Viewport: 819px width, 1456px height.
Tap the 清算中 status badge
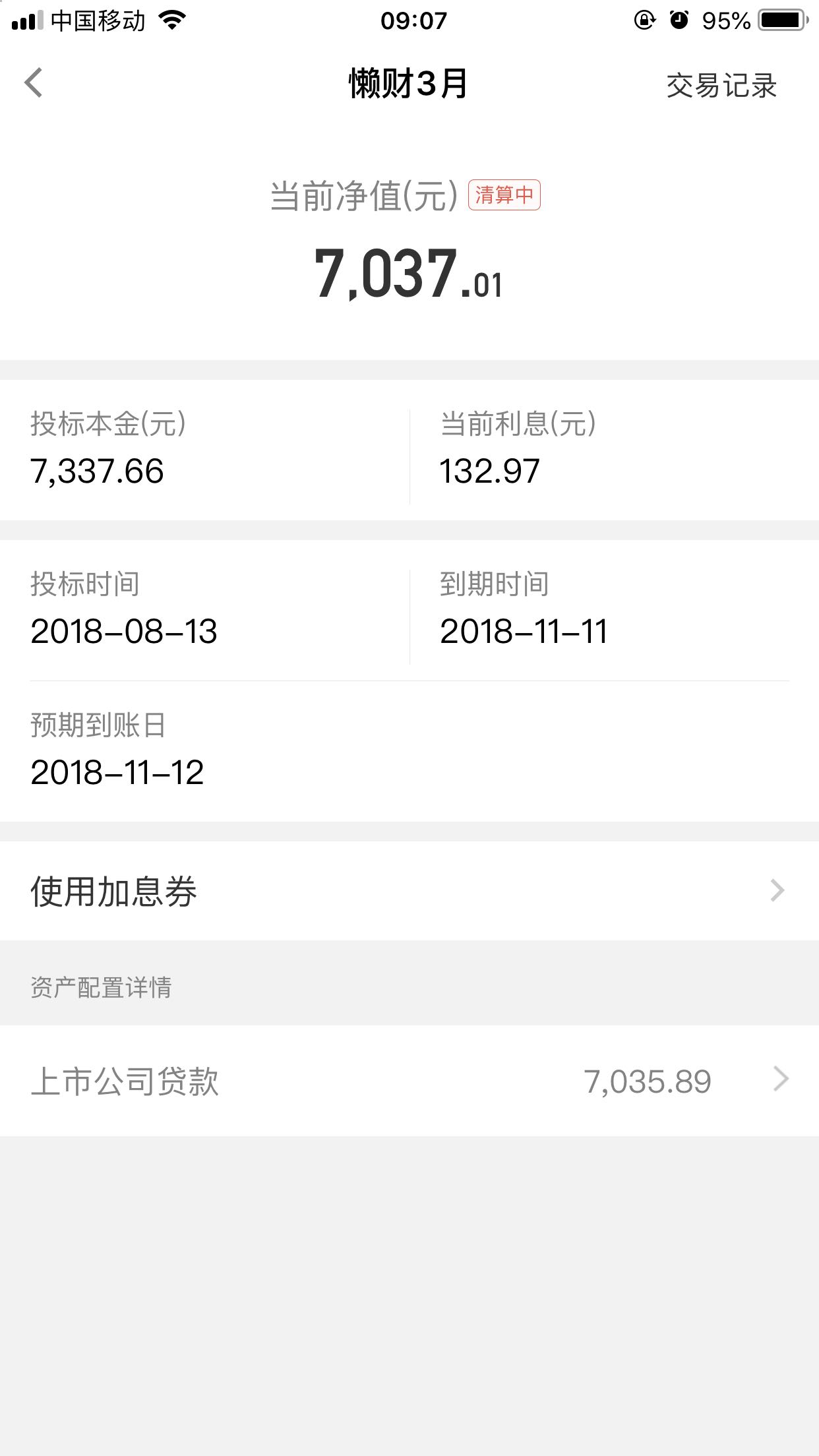click(504, 195)
